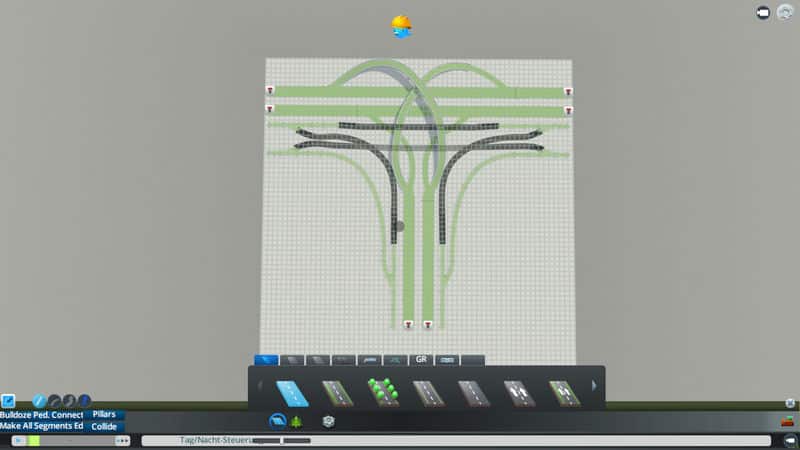Image resolution: width=800 pixels, height=450 pixels.
Task: Toggle the Pillars option
Action: tap(104, 414)
